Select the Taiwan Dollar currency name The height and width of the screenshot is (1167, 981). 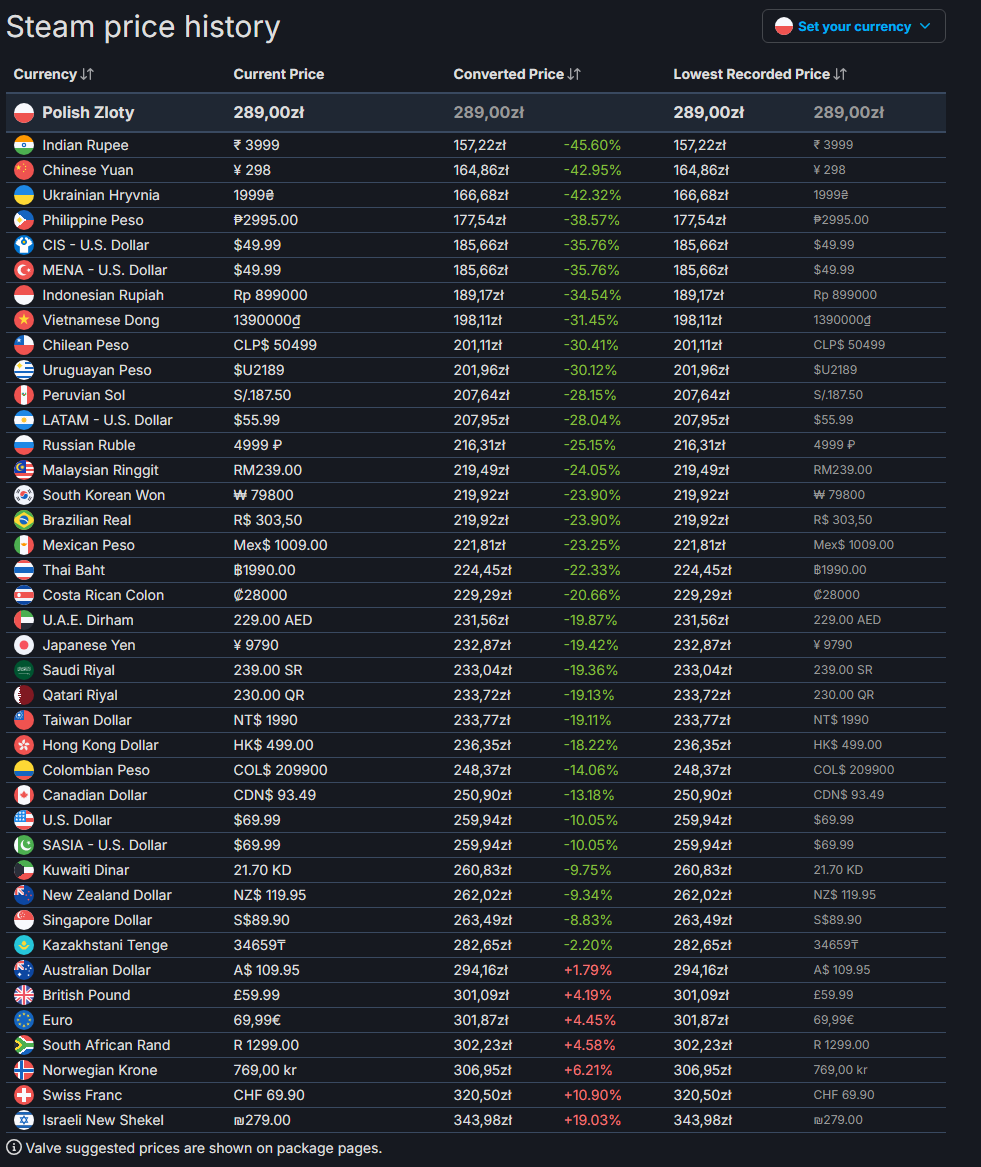[86, 720]
